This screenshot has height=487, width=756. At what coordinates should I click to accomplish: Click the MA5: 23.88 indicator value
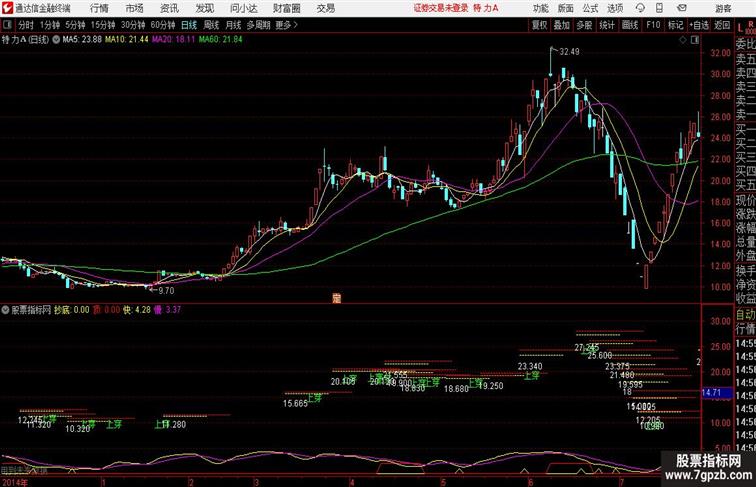82,40
